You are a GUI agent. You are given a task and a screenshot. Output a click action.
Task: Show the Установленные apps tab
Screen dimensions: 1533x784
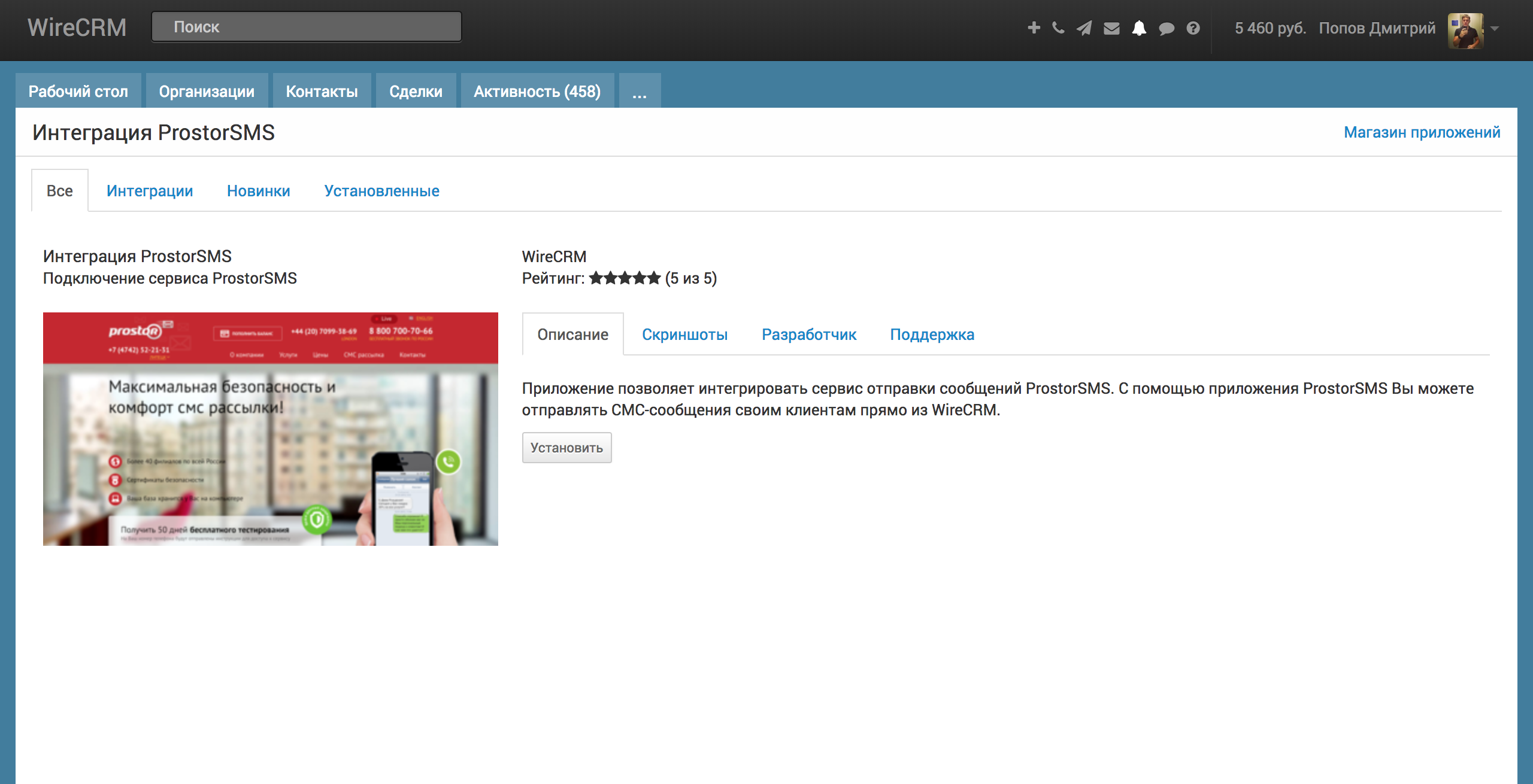(x=381, y=191)
